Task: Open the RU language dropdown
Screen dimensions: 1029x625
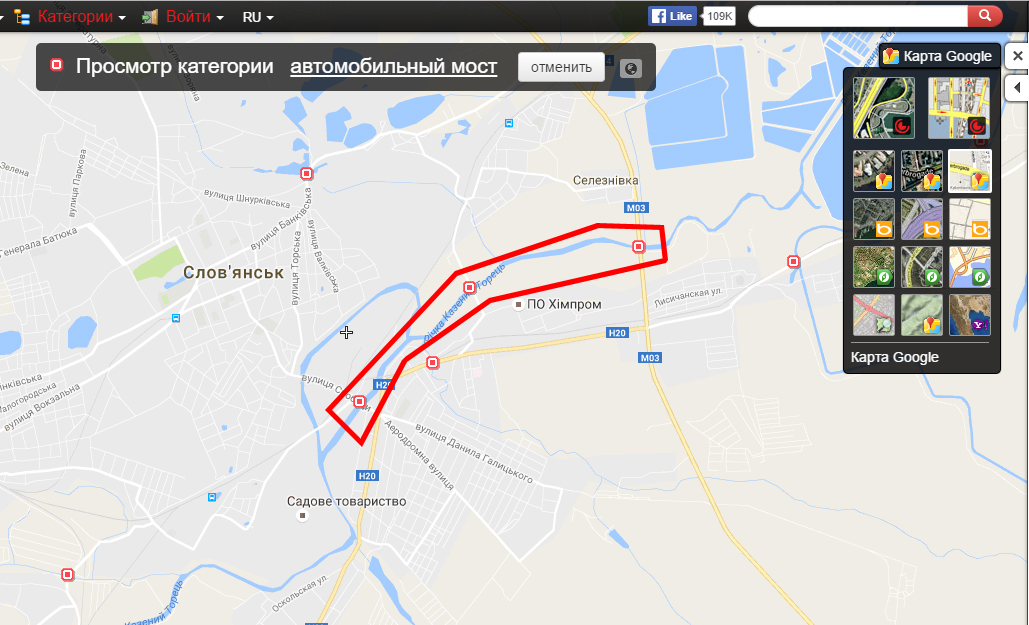Action: (x=258, y=17)
